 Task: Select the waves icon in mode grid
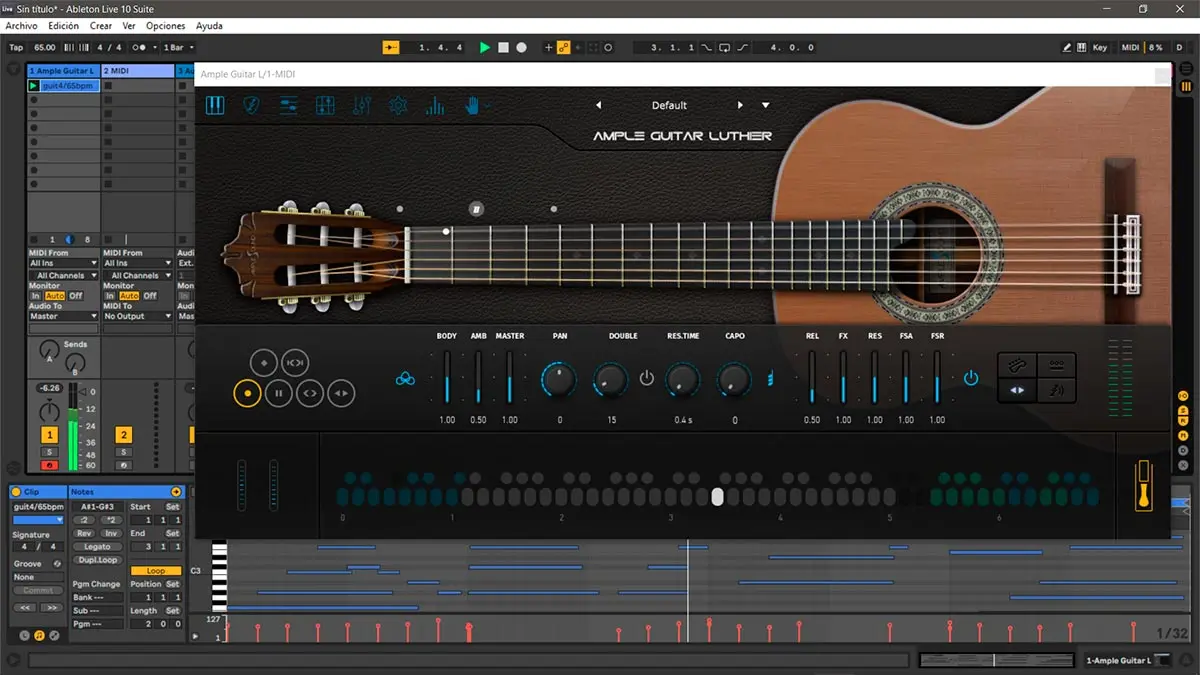point(1056,363)
